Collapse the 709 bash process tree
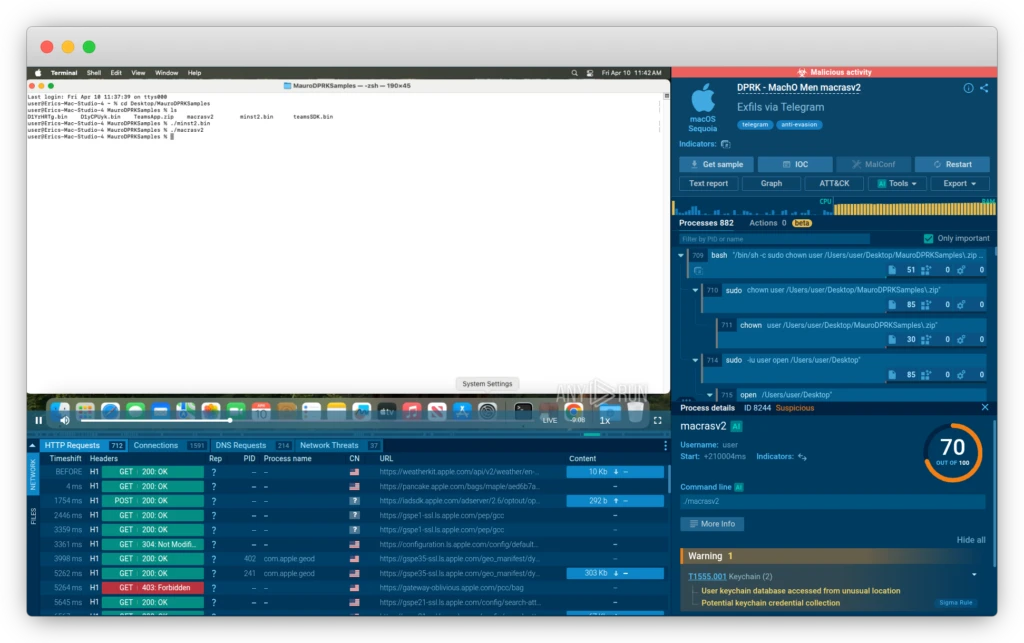The height and width of the screenshot is (643, 1024). pos(681,255)
